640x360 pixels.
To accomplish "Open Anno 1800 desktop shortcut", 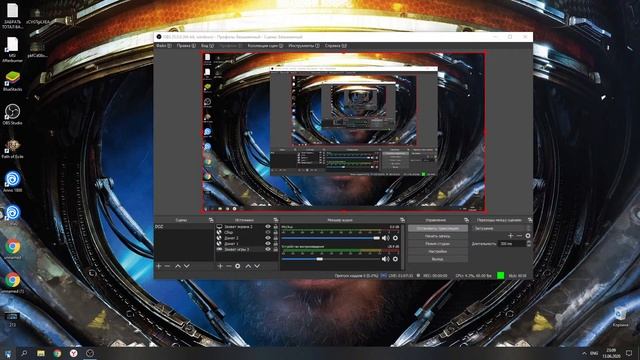I will click(12, 182).
